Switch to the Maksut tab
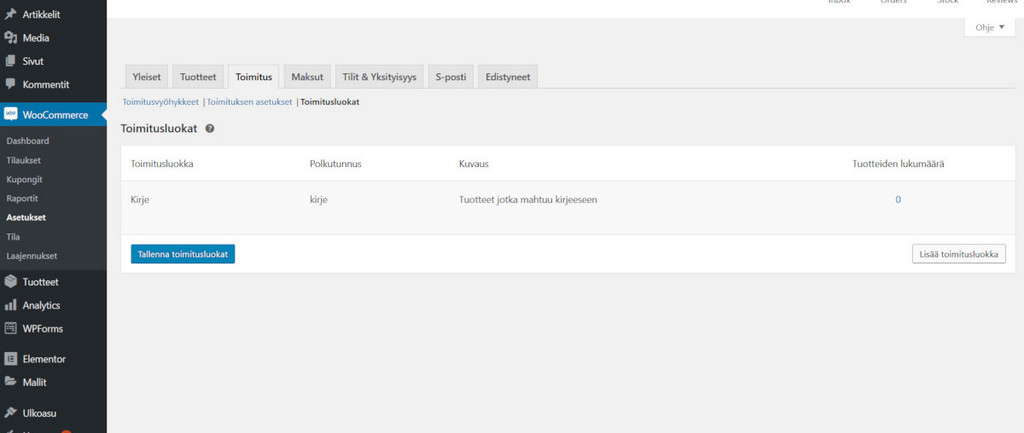The width and height of the screenshot is (1024, 433). (306, 77)
